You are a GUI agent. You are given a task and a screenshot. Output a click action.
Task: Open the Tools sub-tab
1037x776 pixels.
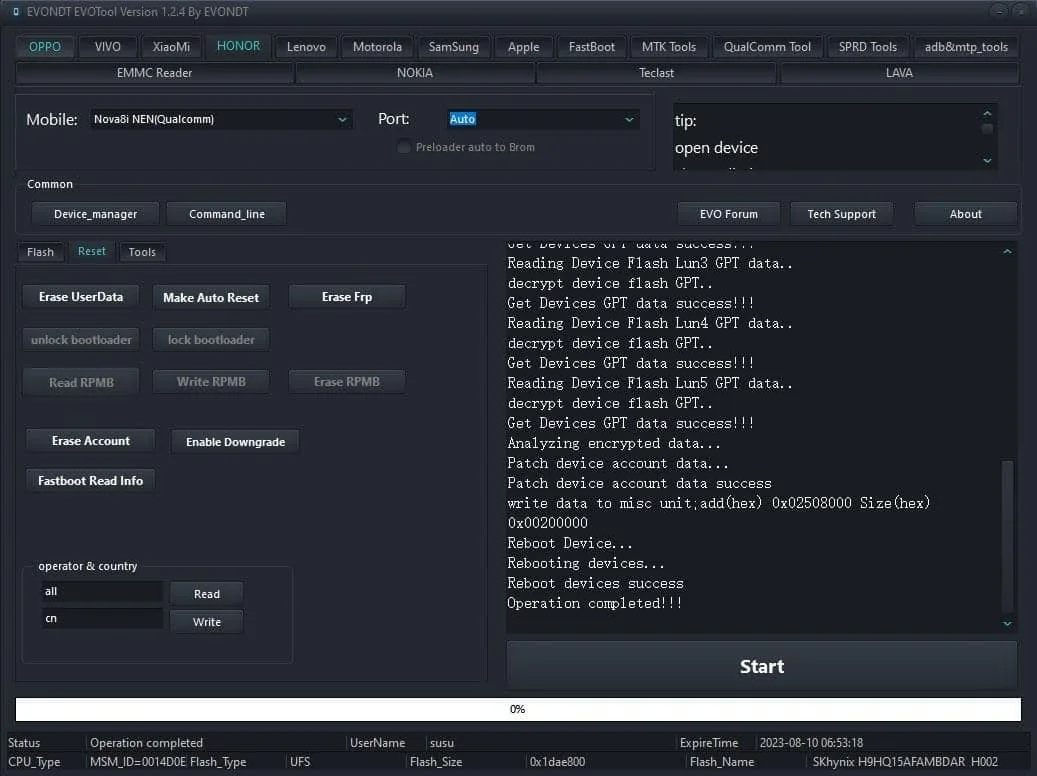pos(142,252)
